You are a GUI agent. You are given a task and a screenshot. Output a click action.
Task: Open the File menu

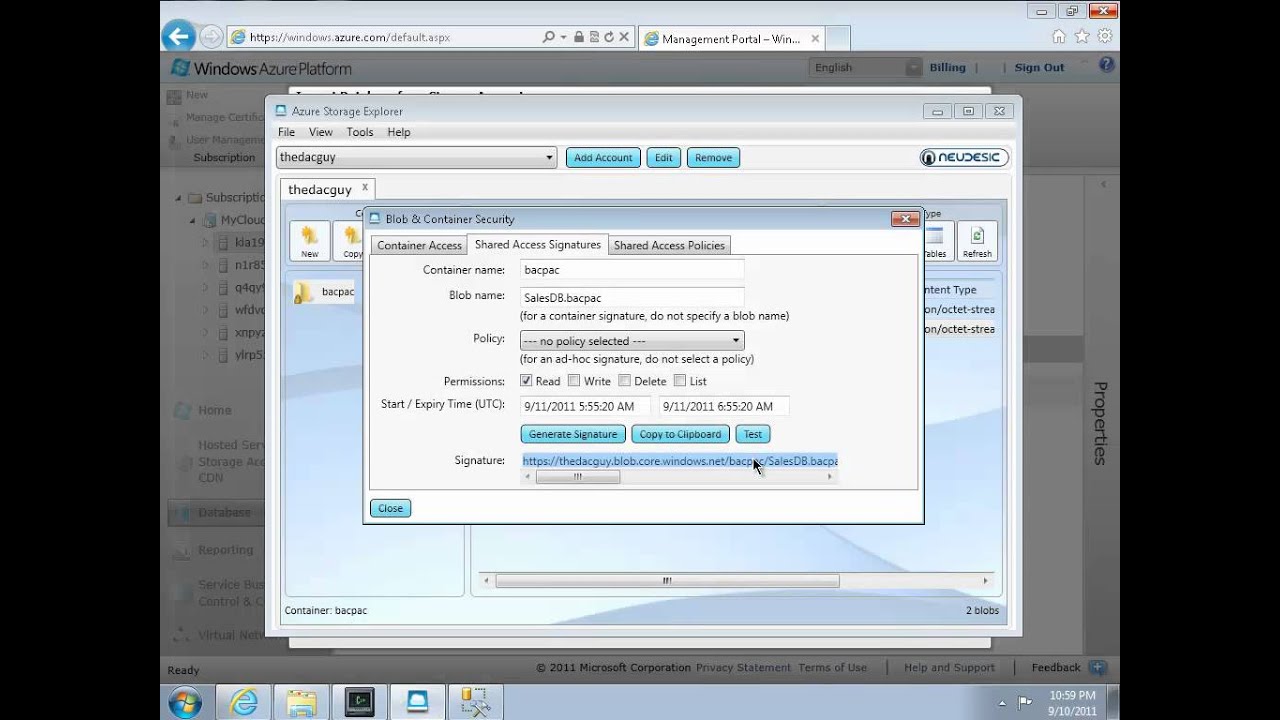pos(286,132)
